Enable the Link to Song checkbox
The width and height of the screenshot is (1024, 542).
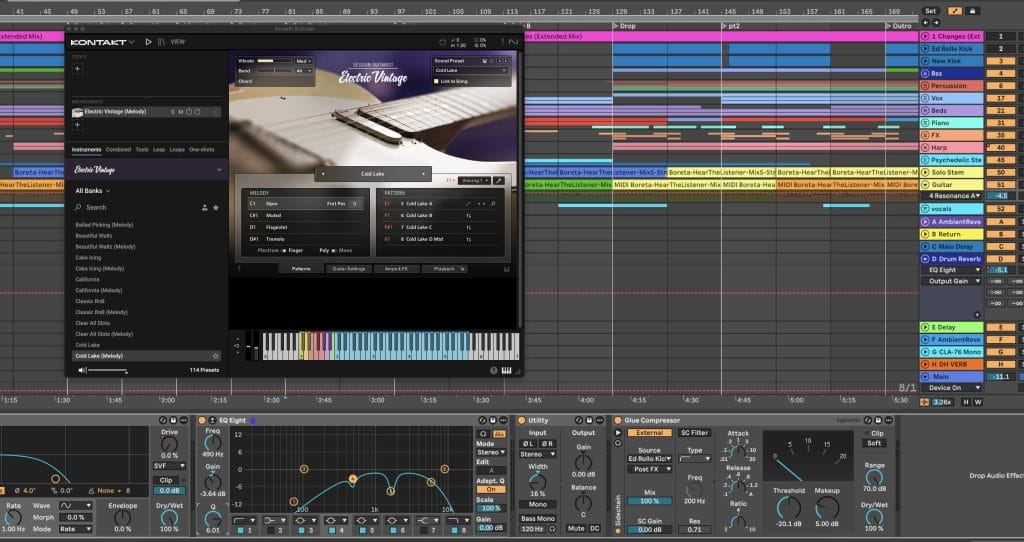pos(436,81)
